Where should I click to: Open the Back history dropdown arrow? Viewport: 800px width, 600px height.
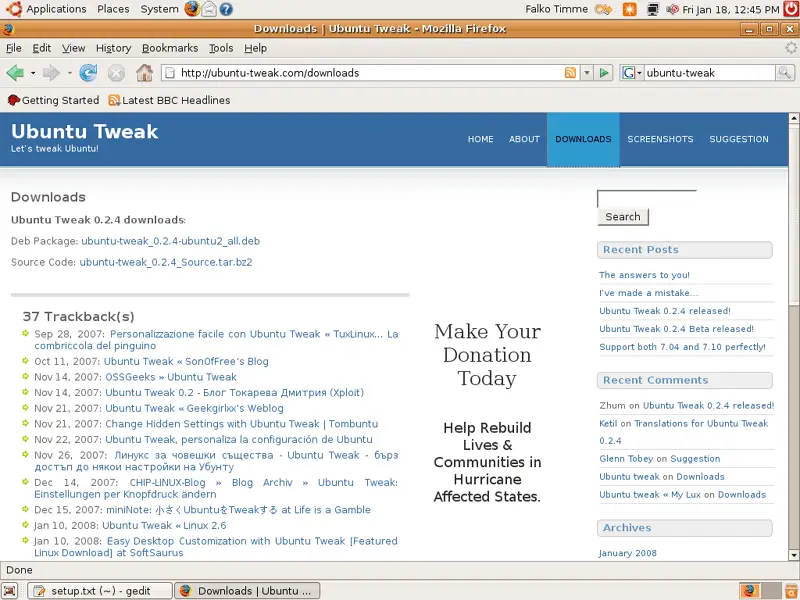33,73
